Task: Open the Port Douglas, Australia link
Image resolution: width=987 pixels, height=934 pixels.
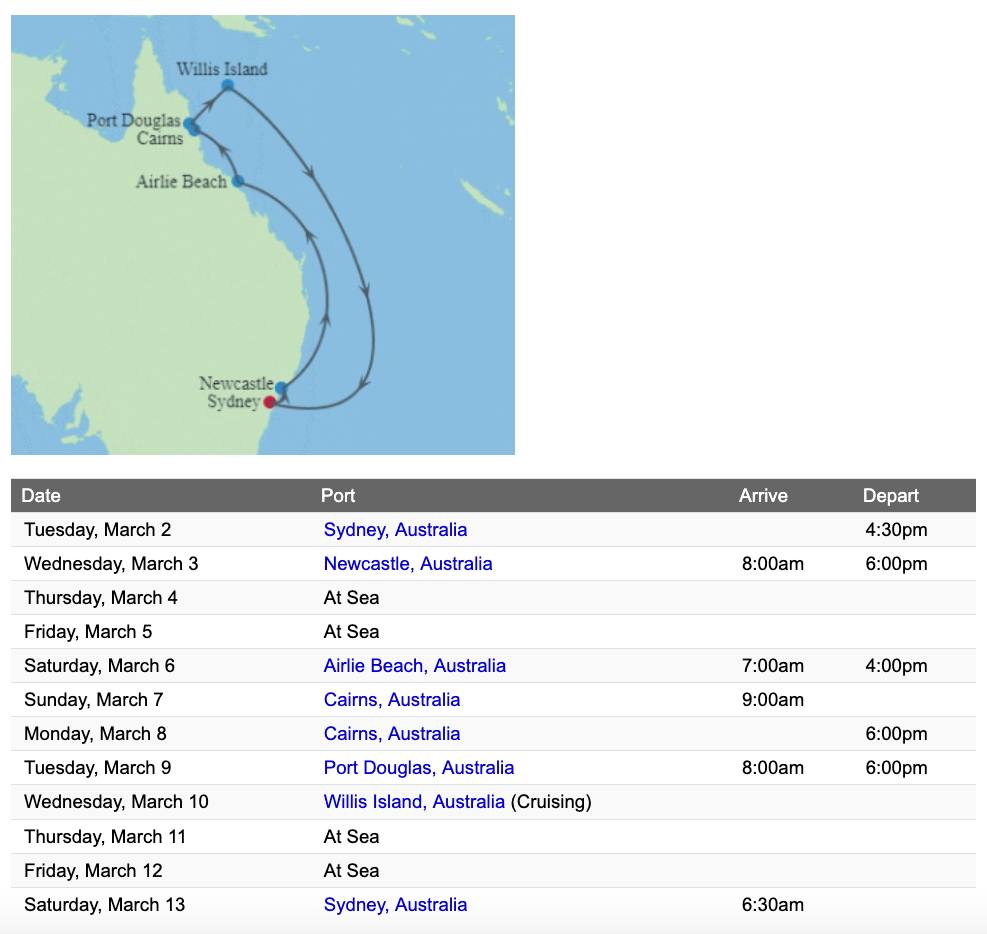Action: tap(418, 768)
